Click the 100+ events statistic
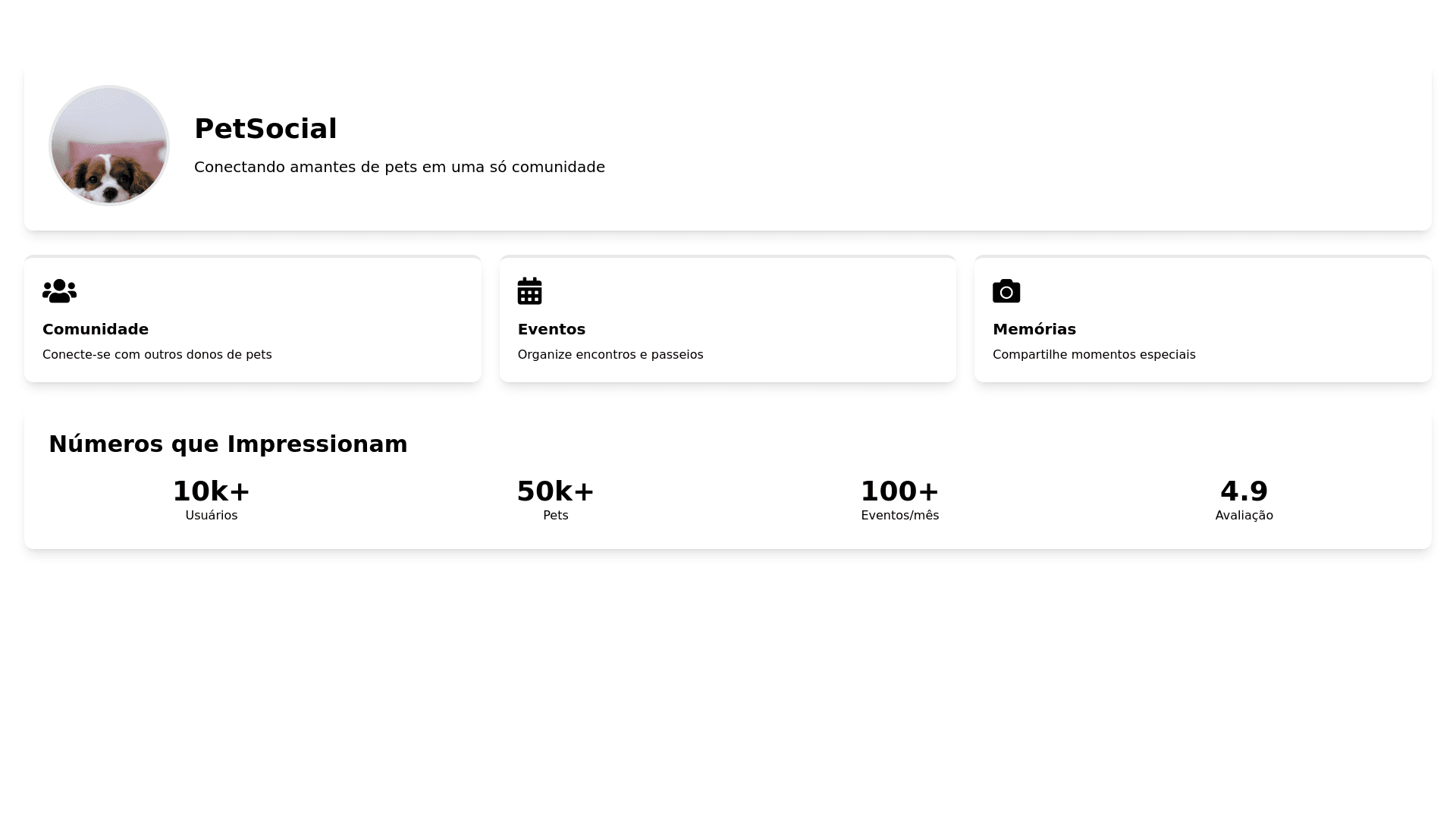This screenshot has height=819, width=1456. click(x=900, y=491)
